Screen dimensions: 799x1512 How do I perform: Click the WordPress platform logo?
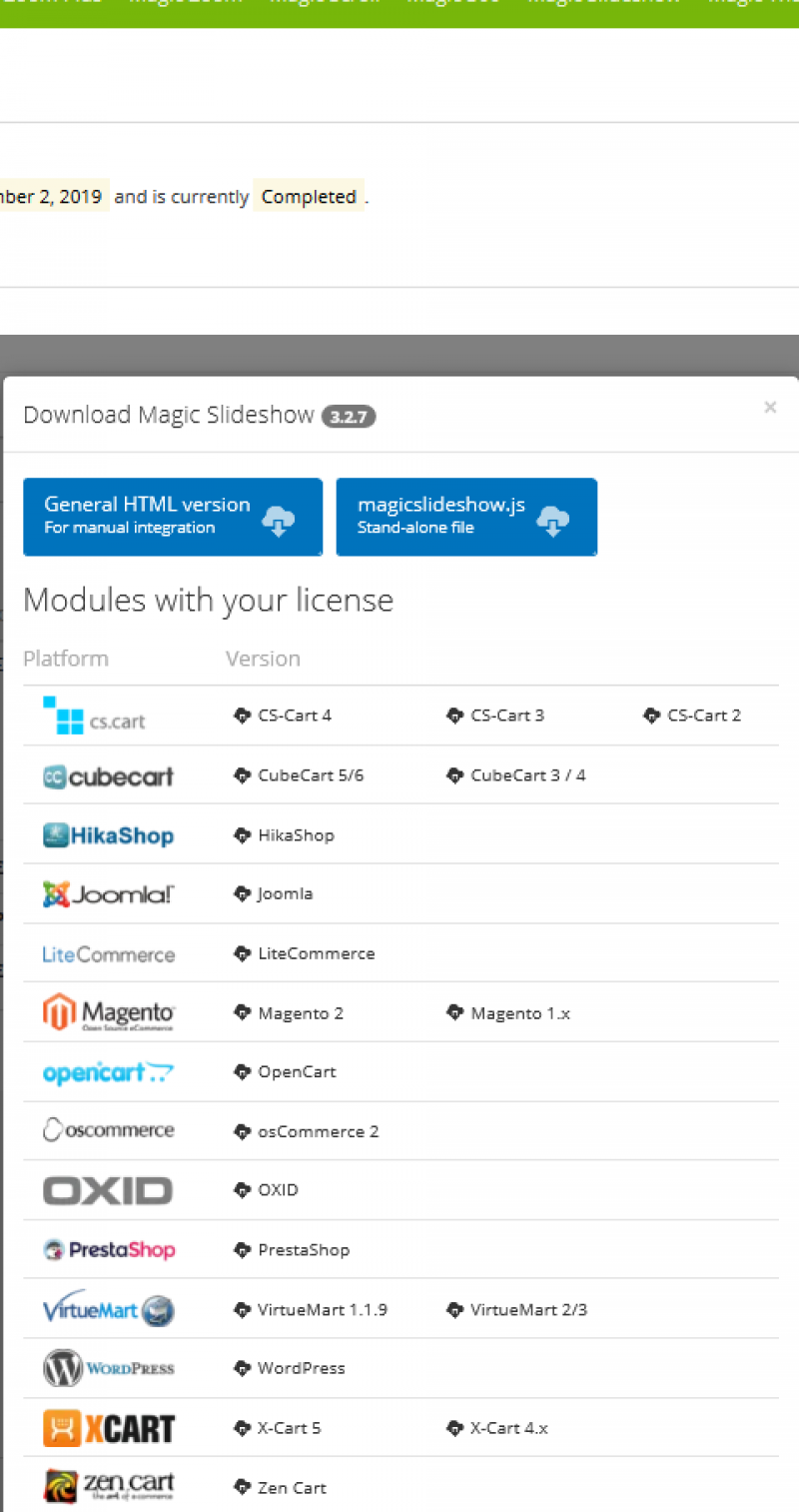coord(108,1368)
